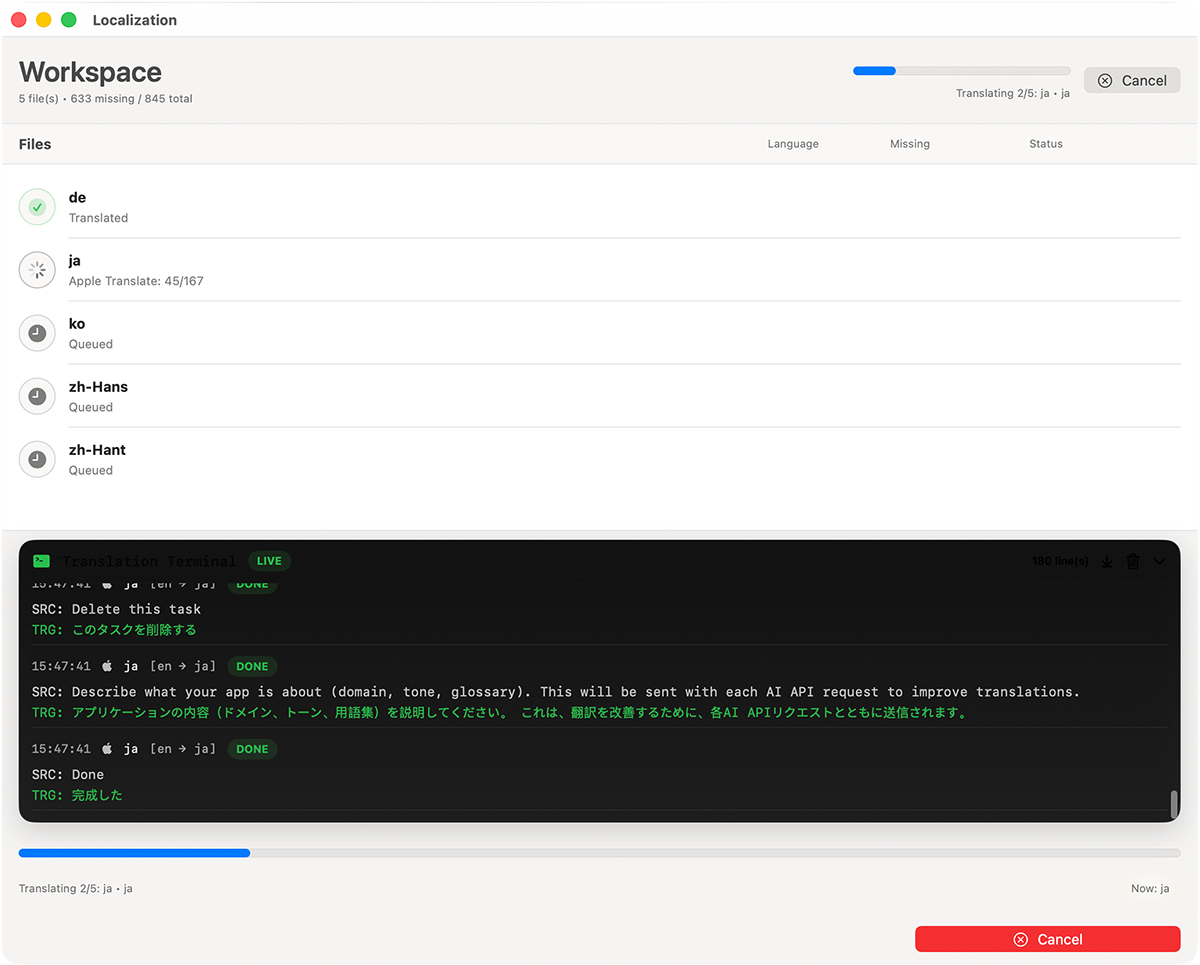1200x965 pixels.
Task: Select the de file row
Action: tap(600, 207)
